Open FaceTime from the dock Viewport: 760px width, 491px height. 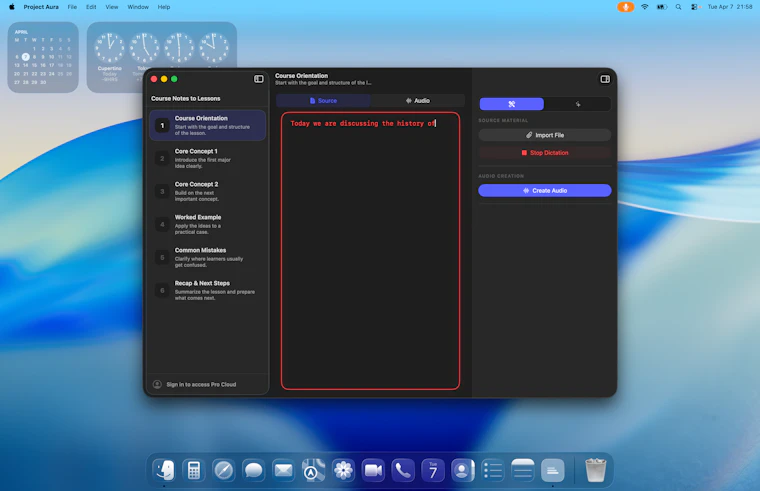(x=373, y=470)
